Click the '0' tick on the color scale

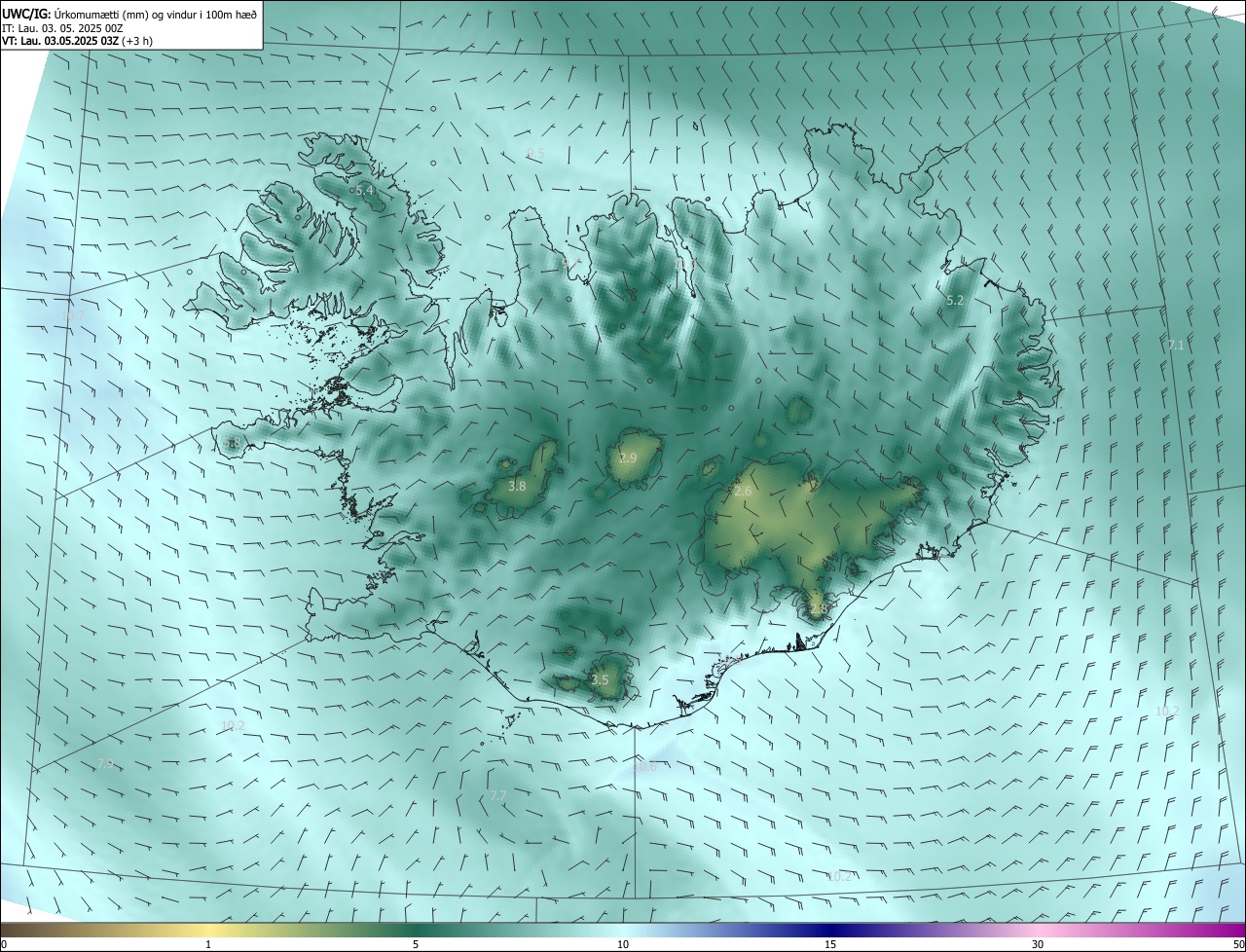coord(4,944)
